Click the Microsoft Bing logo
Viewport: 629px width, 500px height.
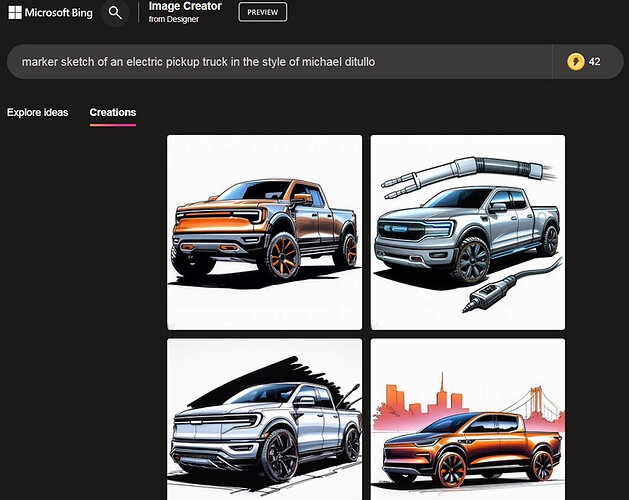point(51,12)
